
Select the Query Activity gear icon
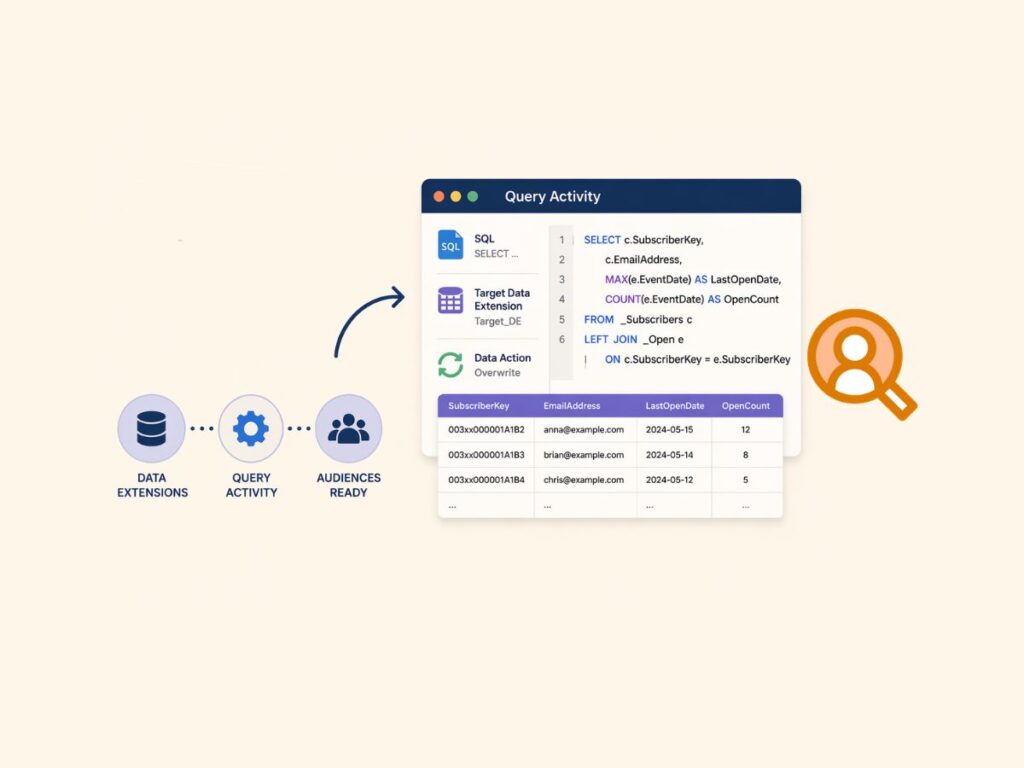pyautogui.click(x=250, y=428)
